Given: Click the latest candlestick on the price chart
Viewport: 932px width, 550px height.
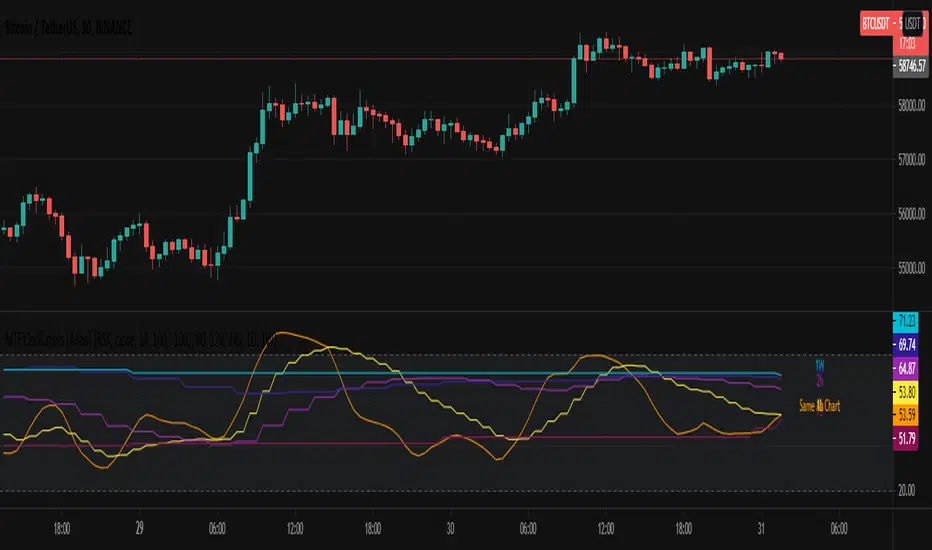Looking at the screenshot, I should coord(781,56).
